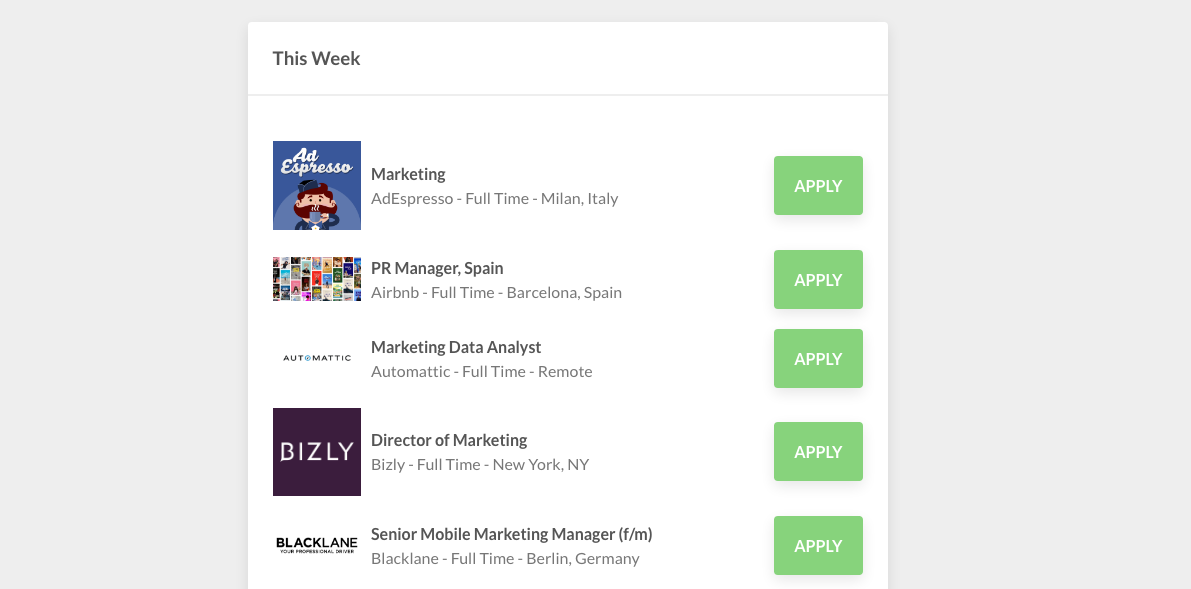Click the Blacklane company logo
The image size is (1191, 589).
(x=316, y=544)
